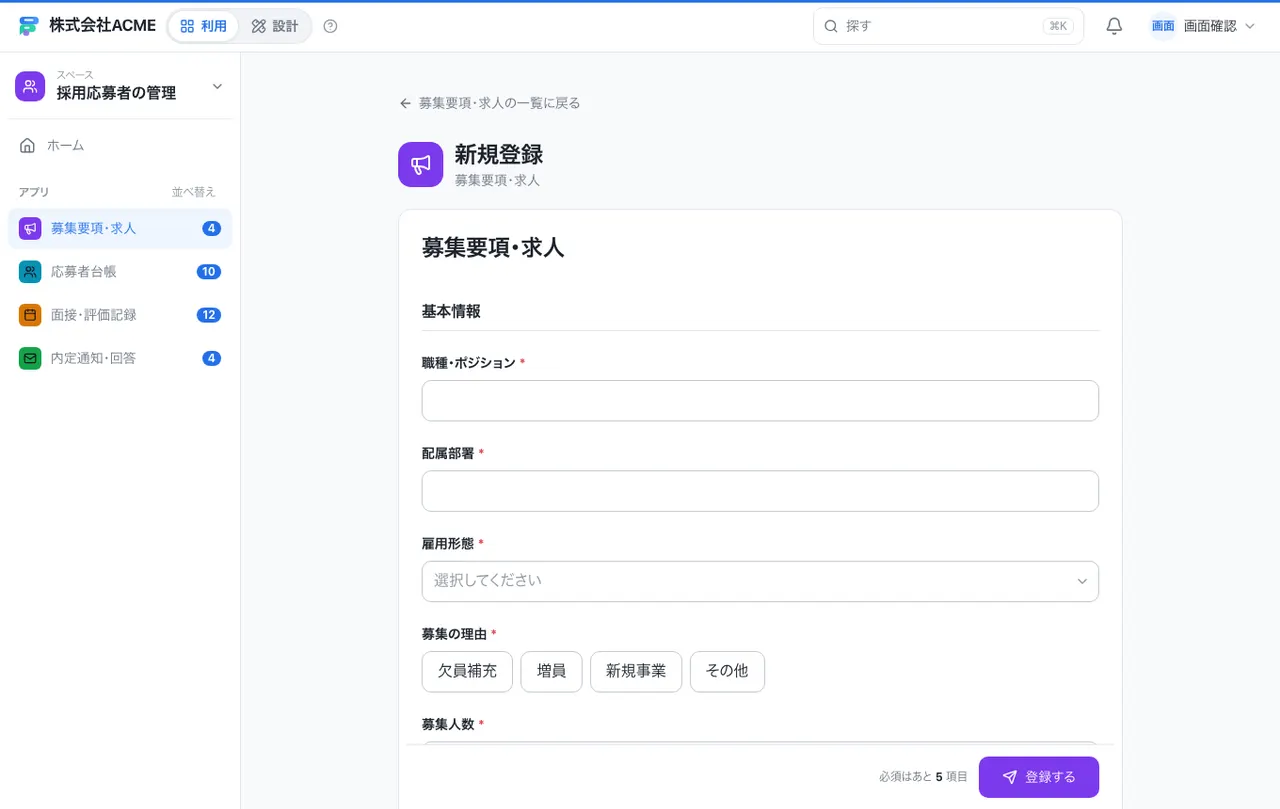
Task: Open the 雇用形態 dropdown
Action: [x=760, y=581]
